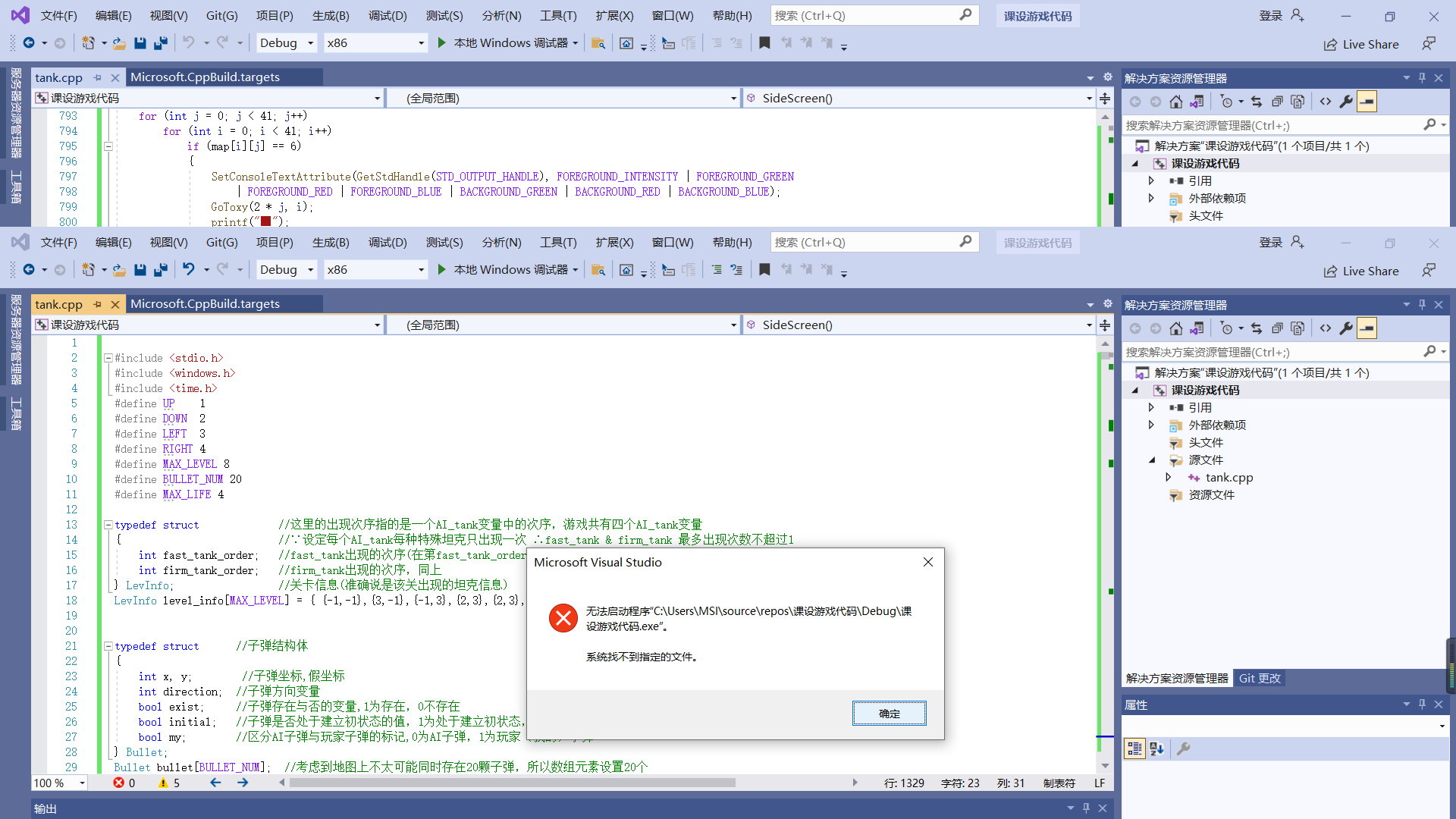Expand tank.cpp node in front Solution Explorer
This screenshot has height=819, width=1456.
(1169, 478)
